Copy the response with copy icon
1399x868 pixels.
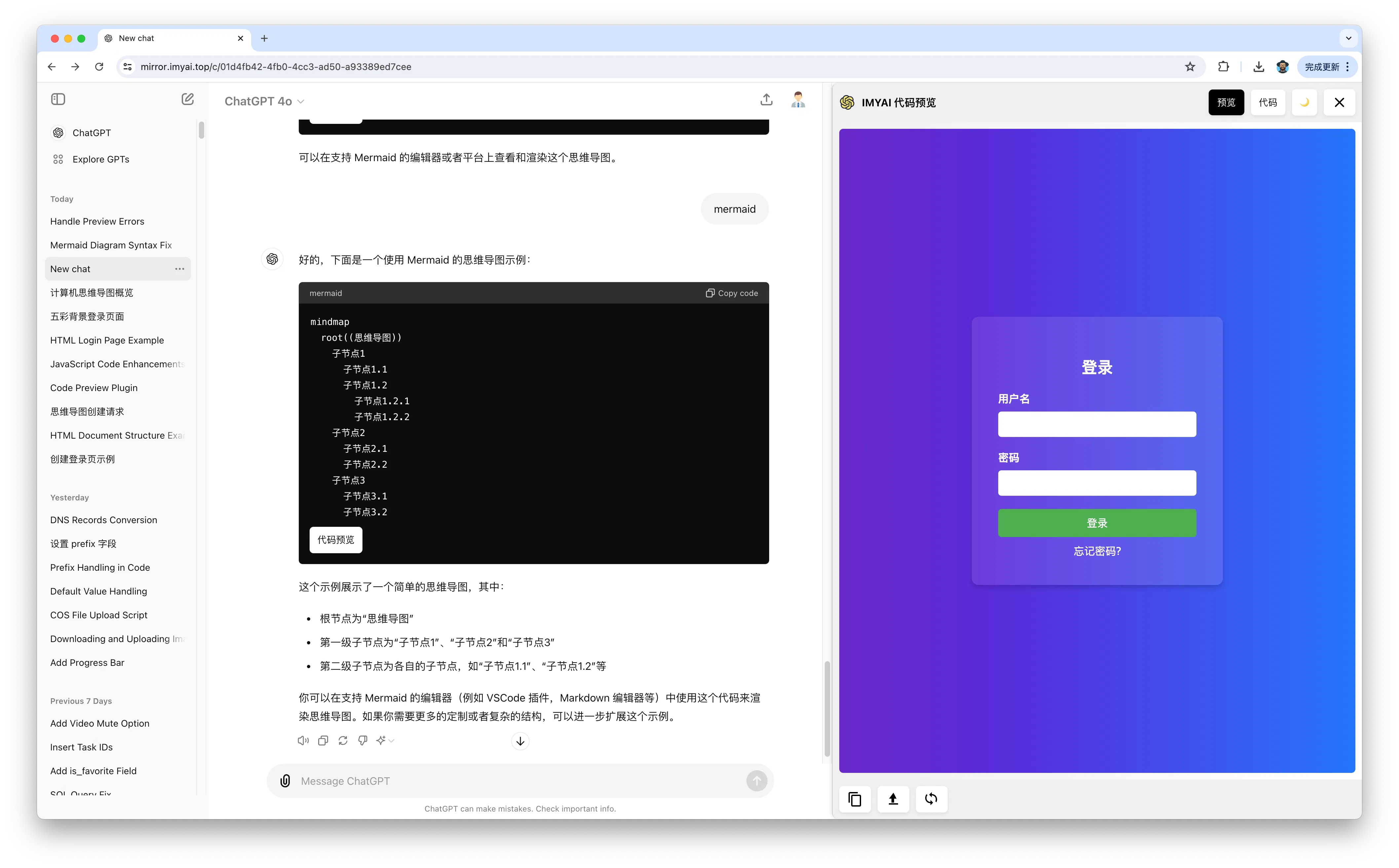pos(323,741)
